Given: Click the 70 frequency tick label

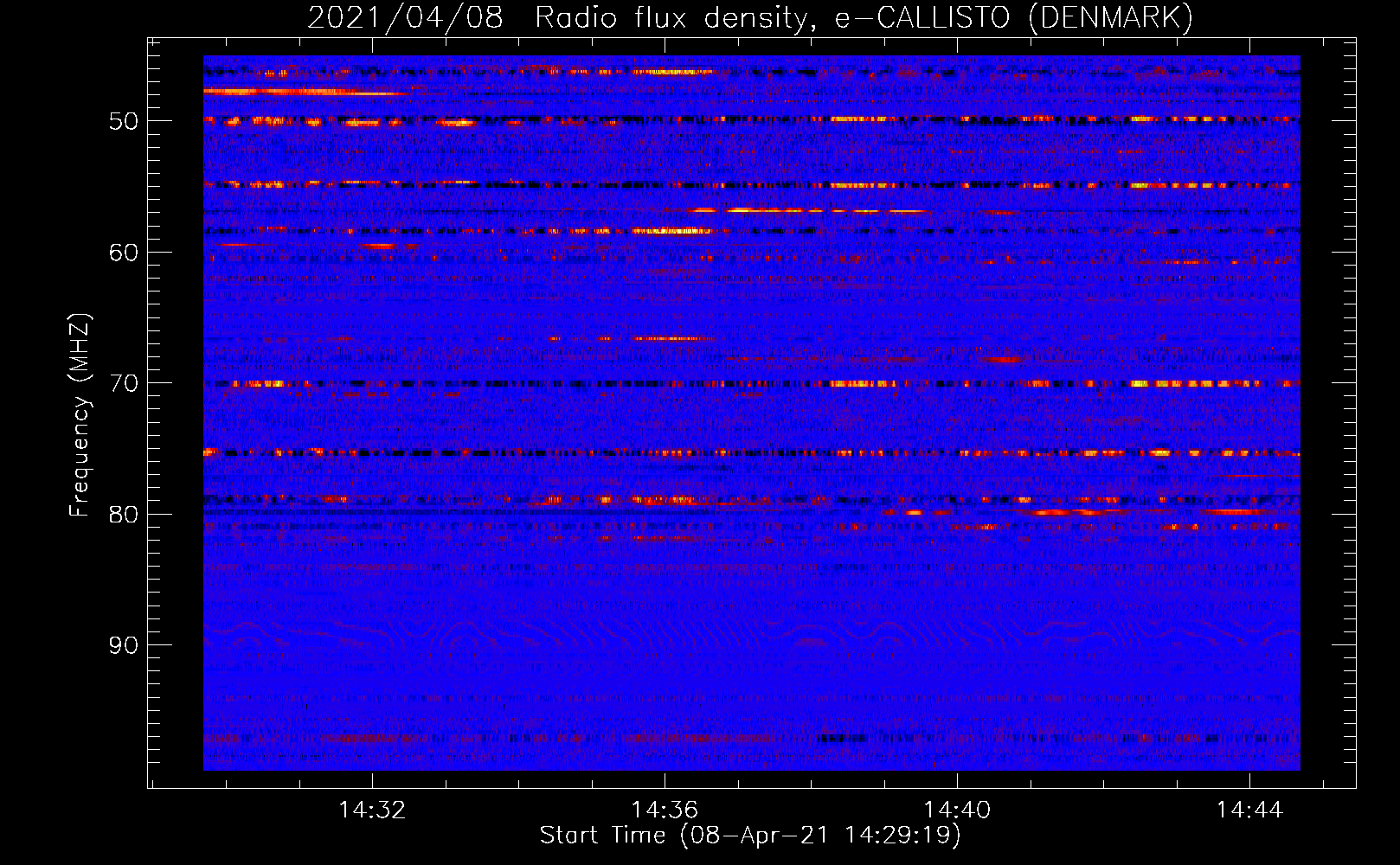Looking at the screenshot, I should click(x=124, y=383).
